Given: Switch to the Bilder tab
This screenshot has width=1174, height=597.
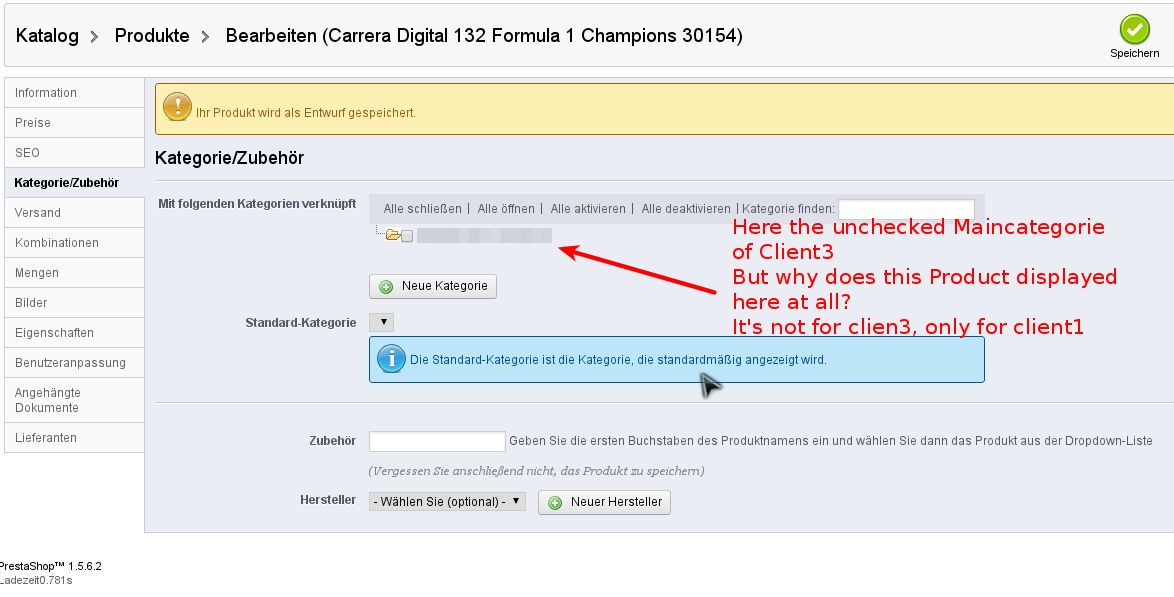Looking at the screenshot, I should [74, 303].
